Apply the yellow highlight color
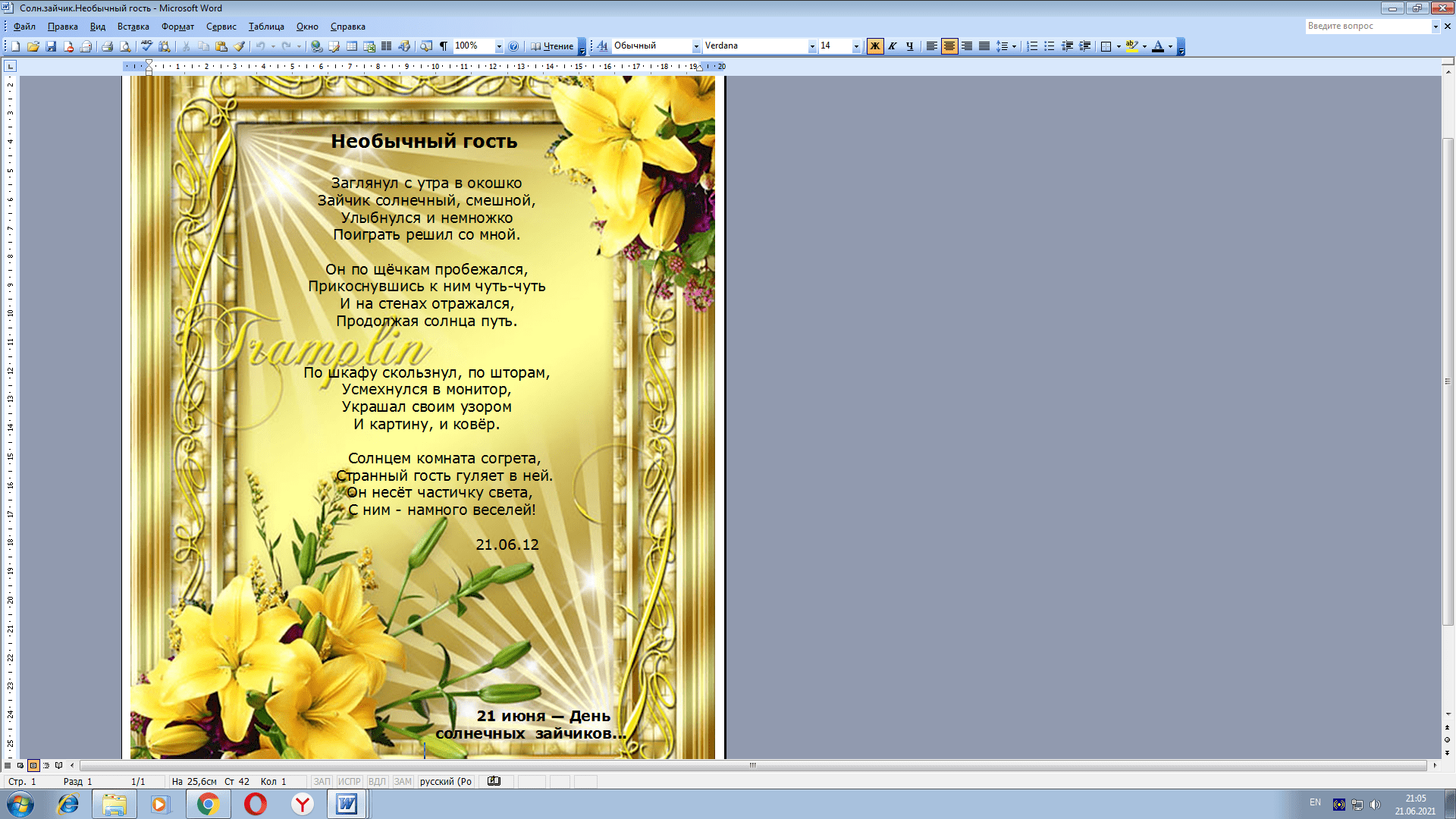Screen dimensions: 1456x819 pos(1131,46)
